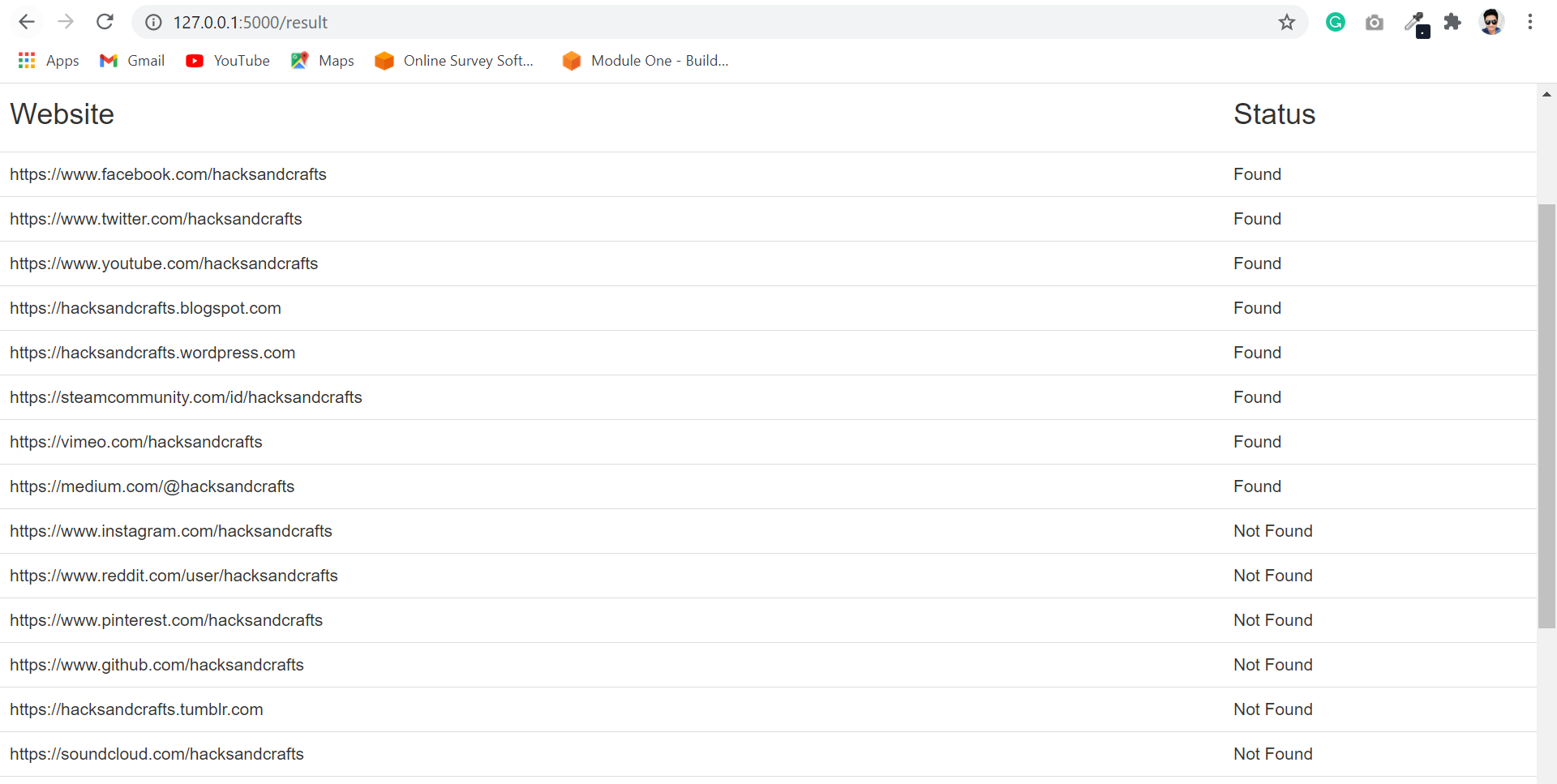Viewport: 1557px width, 784px height.
Task: Click the Found status in wordpress row
Action: pyautogui.click(x=1258, y=353)
